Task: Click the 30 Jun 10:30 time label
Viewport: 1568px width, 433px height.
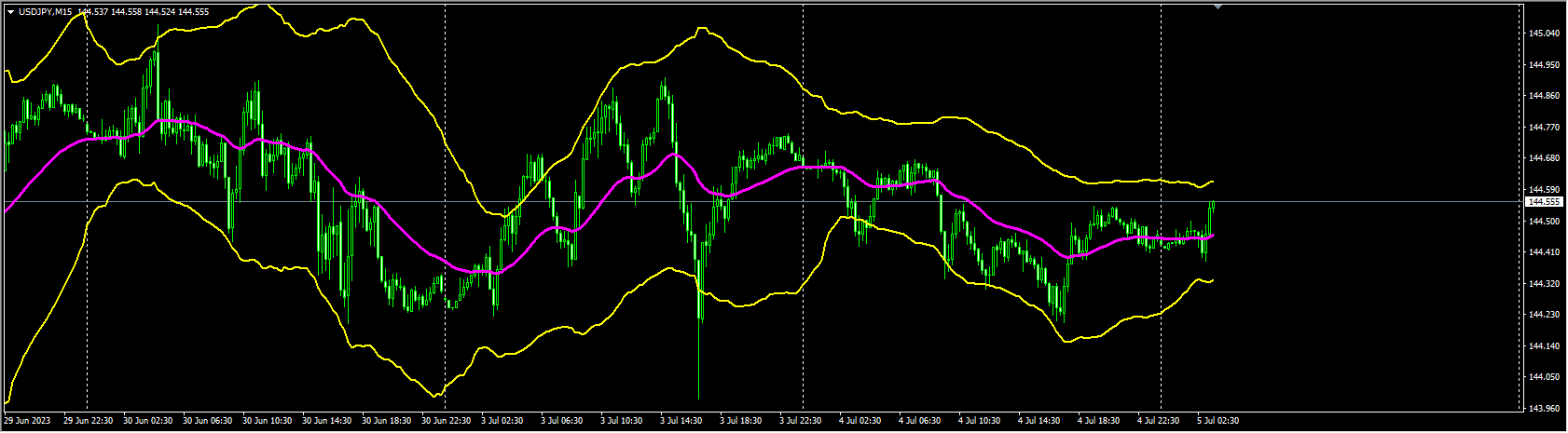Action: (268, 421)
